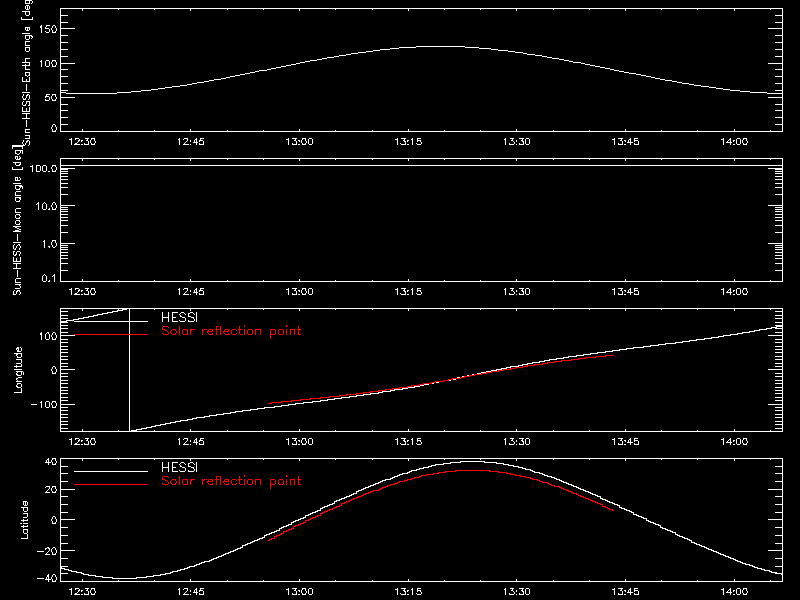Image resolution: width=800 pixels, height=600 pixels.
Task: Click the -40 tick on Latitude axis
Action: click(x=47, y=578)
